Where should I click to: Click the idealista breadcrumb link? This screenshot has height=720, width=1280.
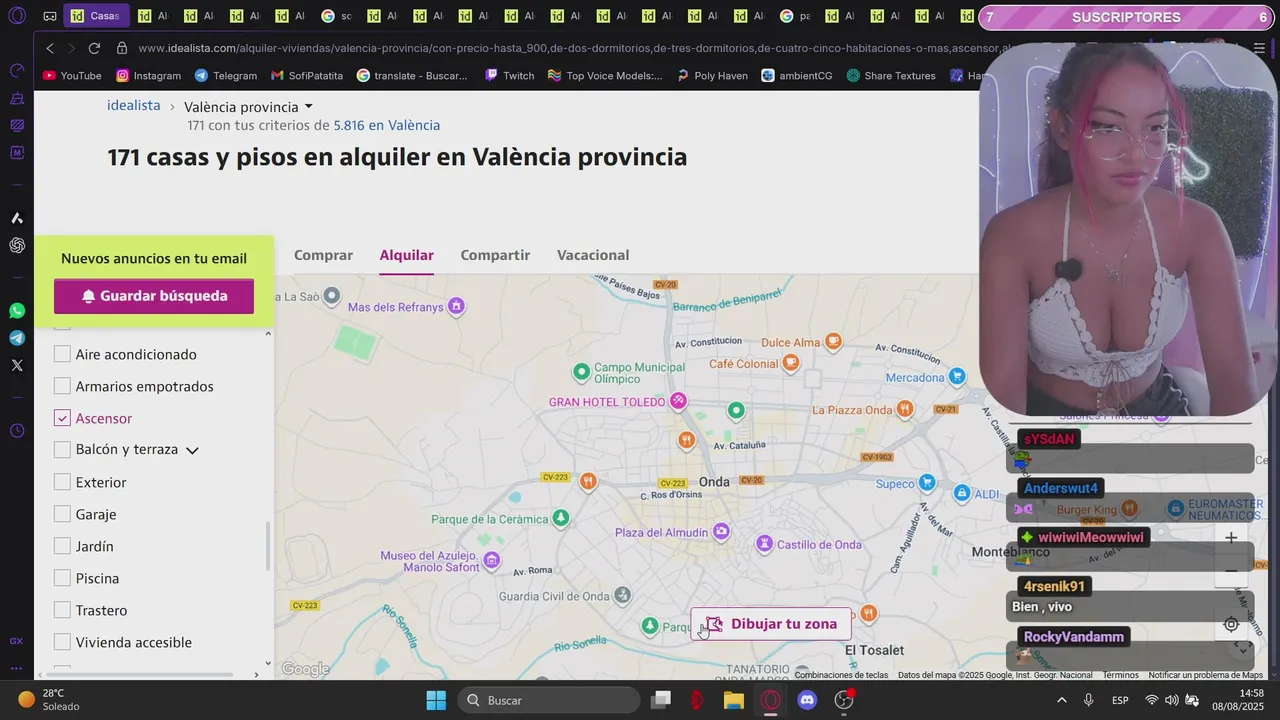pos(134,106)
